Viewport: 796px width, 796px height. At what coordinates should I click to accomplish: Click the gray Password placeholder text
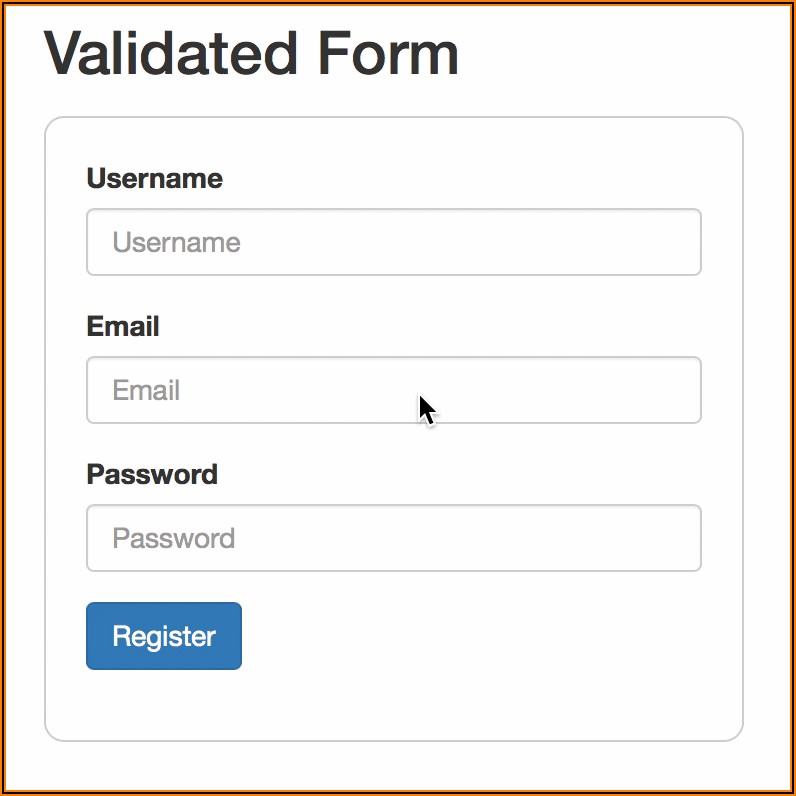coord(173,538)
